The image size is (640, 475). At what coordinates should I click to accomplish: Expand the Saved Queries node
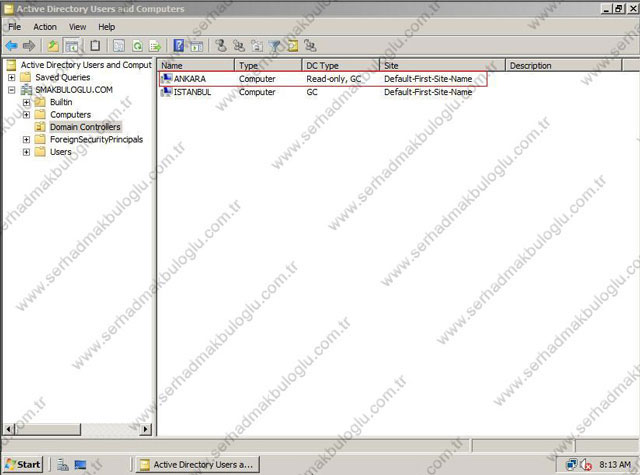(x=11, y=77)
